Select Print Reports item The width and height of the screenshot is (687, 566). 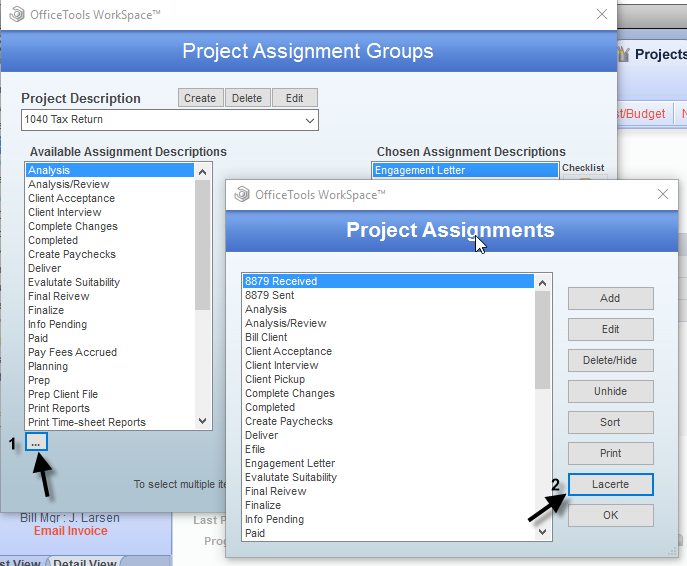(x=110, y=408)
